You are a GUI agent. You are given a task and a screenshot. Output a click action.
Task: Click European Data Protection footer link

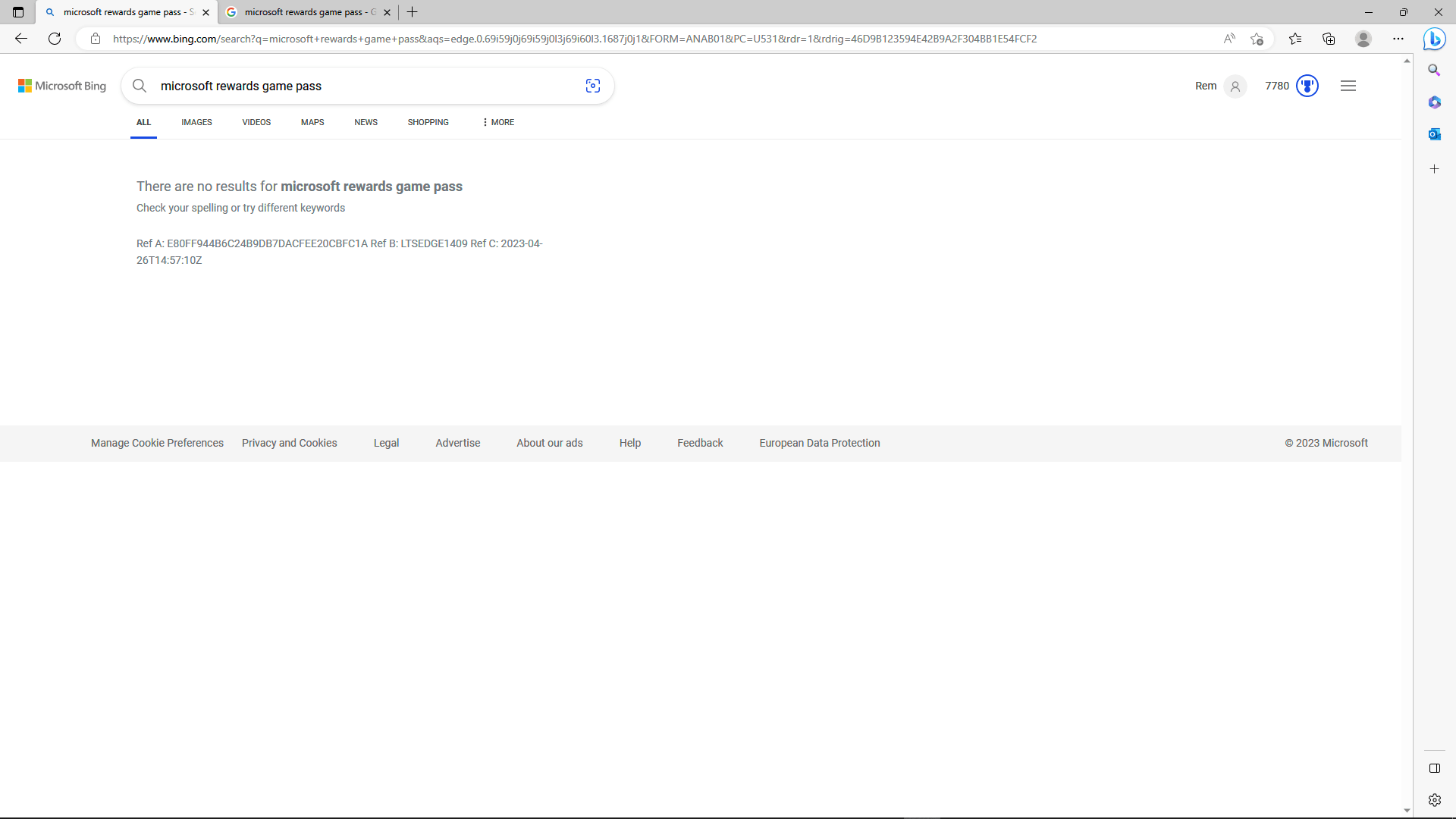coord(820,443)
